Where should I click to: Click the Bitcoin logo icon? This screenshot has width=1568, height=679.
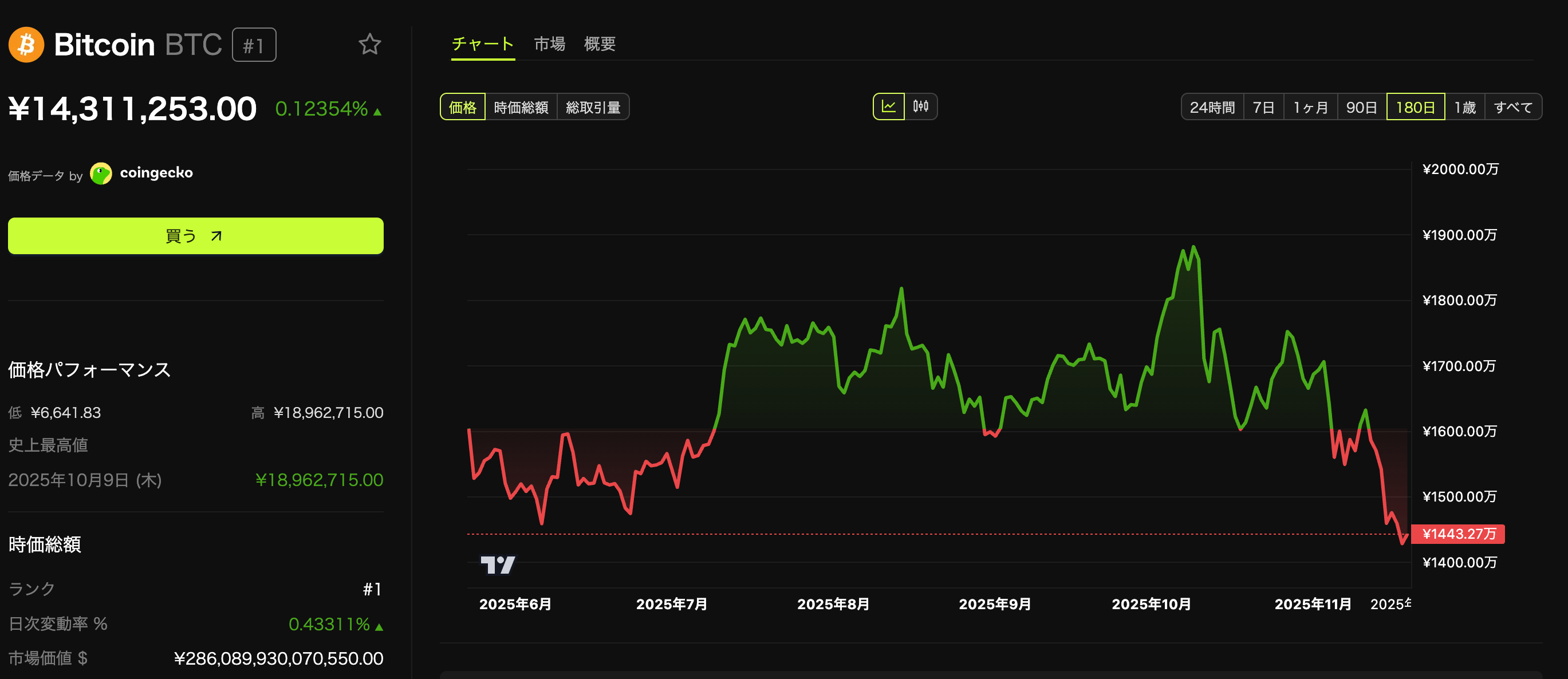click(26, 45)
